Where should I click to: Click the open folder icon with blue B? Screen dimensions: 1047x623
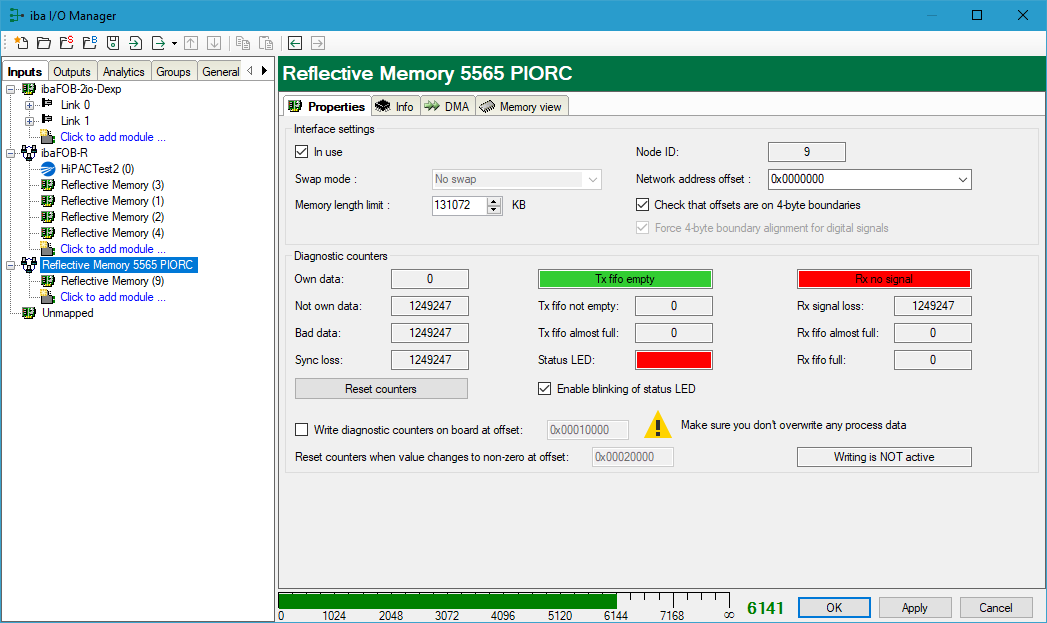tap(90, 43)
